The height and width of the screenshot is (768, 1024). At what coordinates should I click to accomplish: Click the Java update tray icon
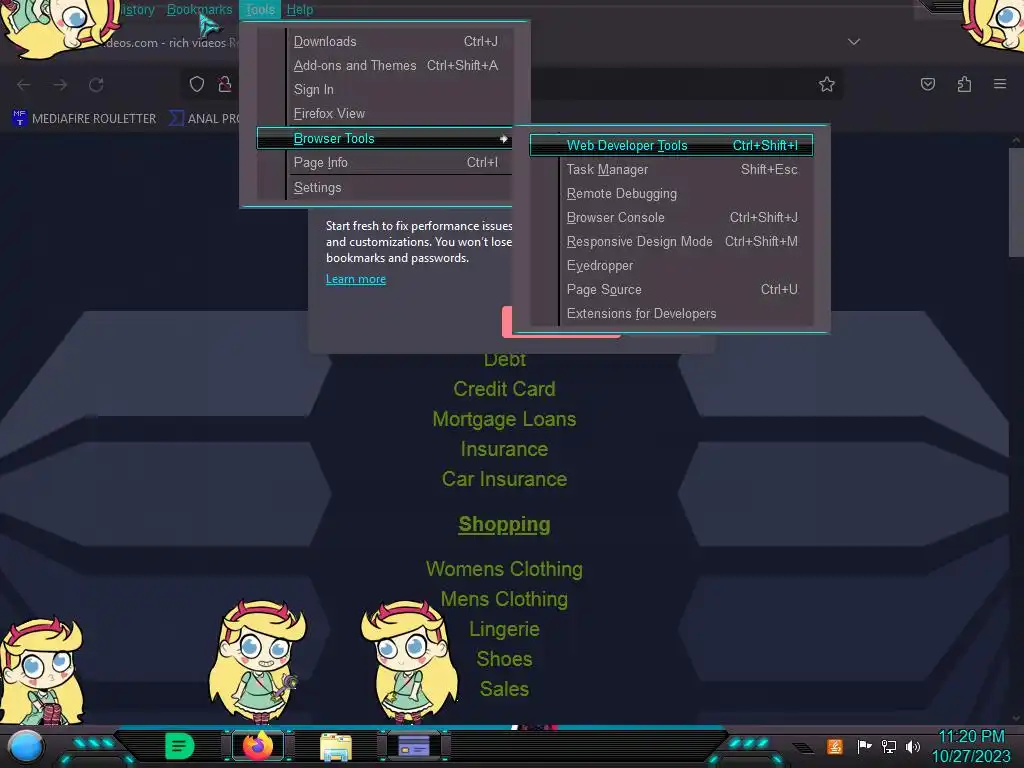click(x=835, y=746)
